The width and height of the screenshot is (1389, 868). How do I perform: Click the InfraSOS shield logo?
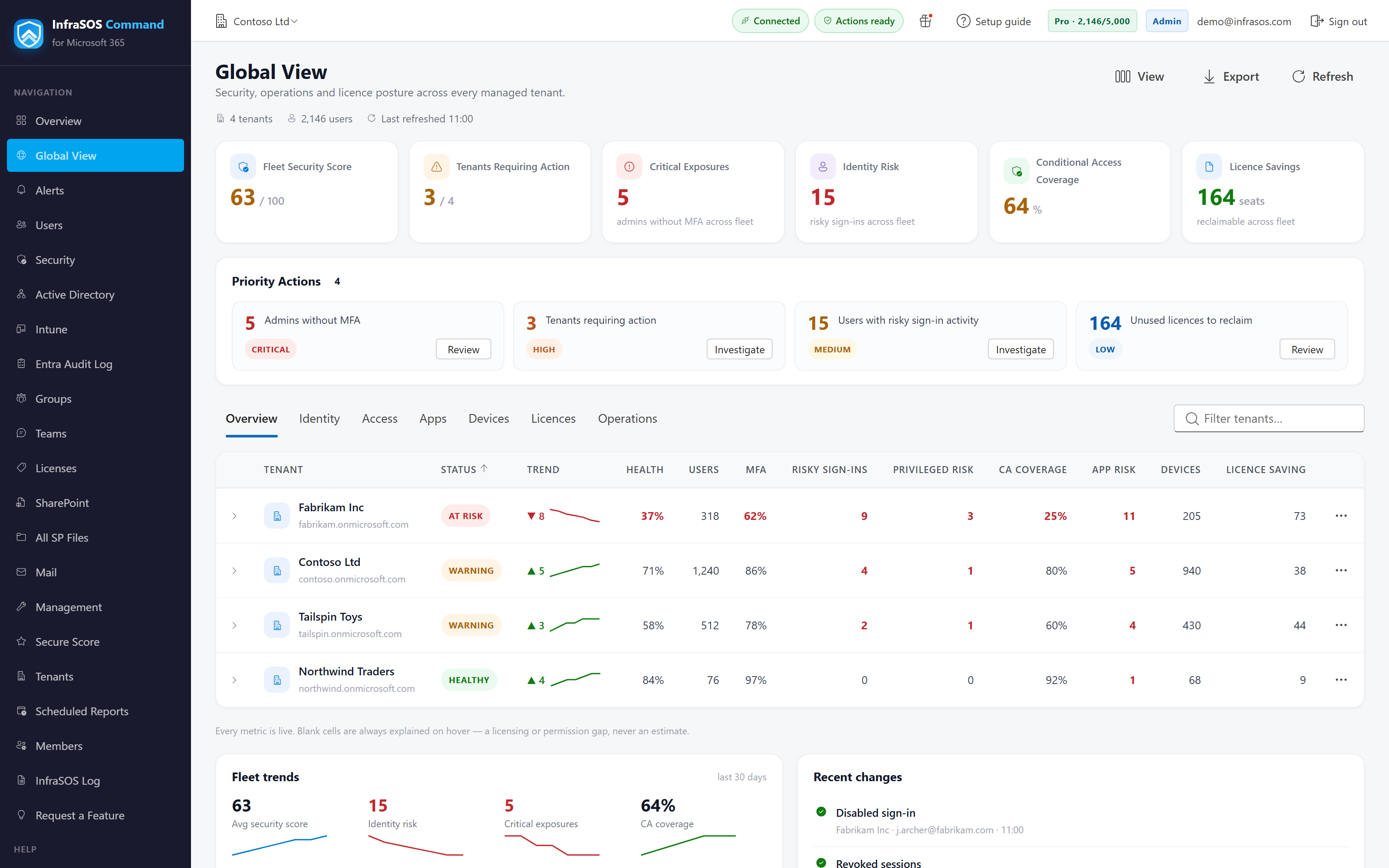(29, 33)
